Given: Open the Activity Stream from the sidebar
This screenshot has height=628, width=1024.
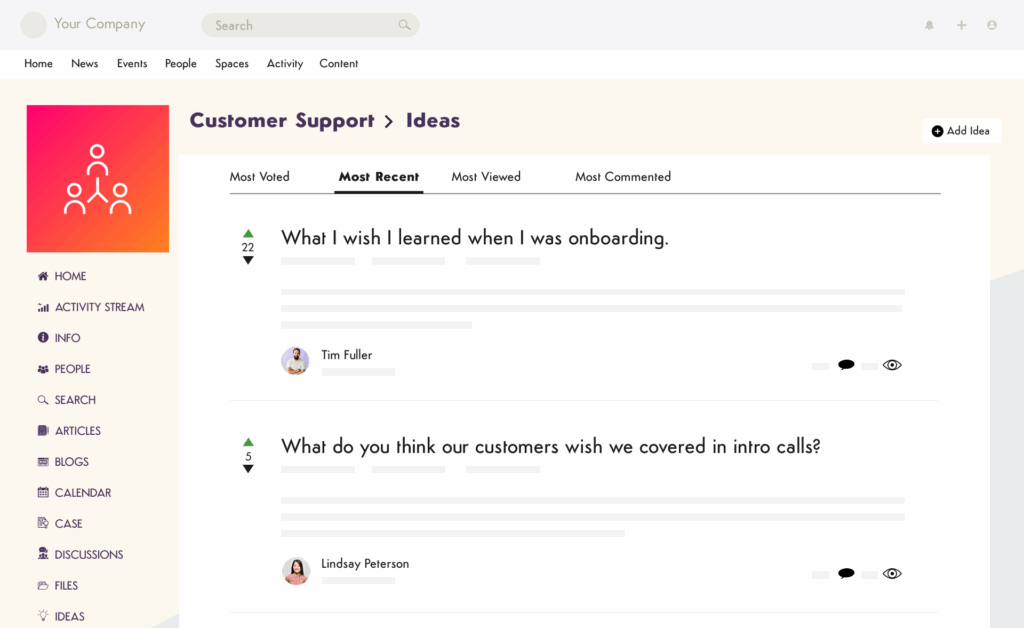Looking at the screenshot, I should 96,307.
